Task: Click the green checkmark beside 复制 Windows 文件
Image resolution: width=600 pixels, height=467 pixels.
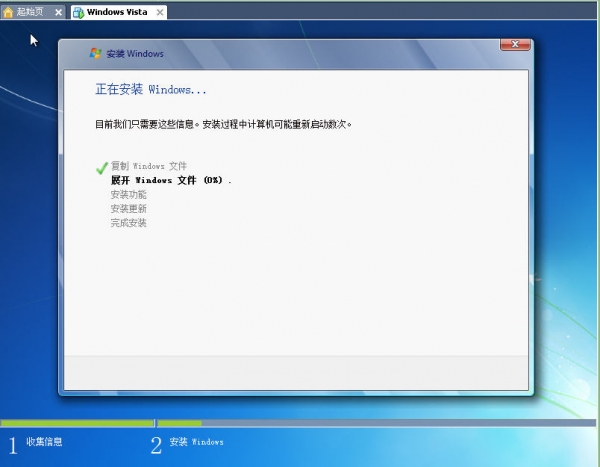Action: coord(102,168)
